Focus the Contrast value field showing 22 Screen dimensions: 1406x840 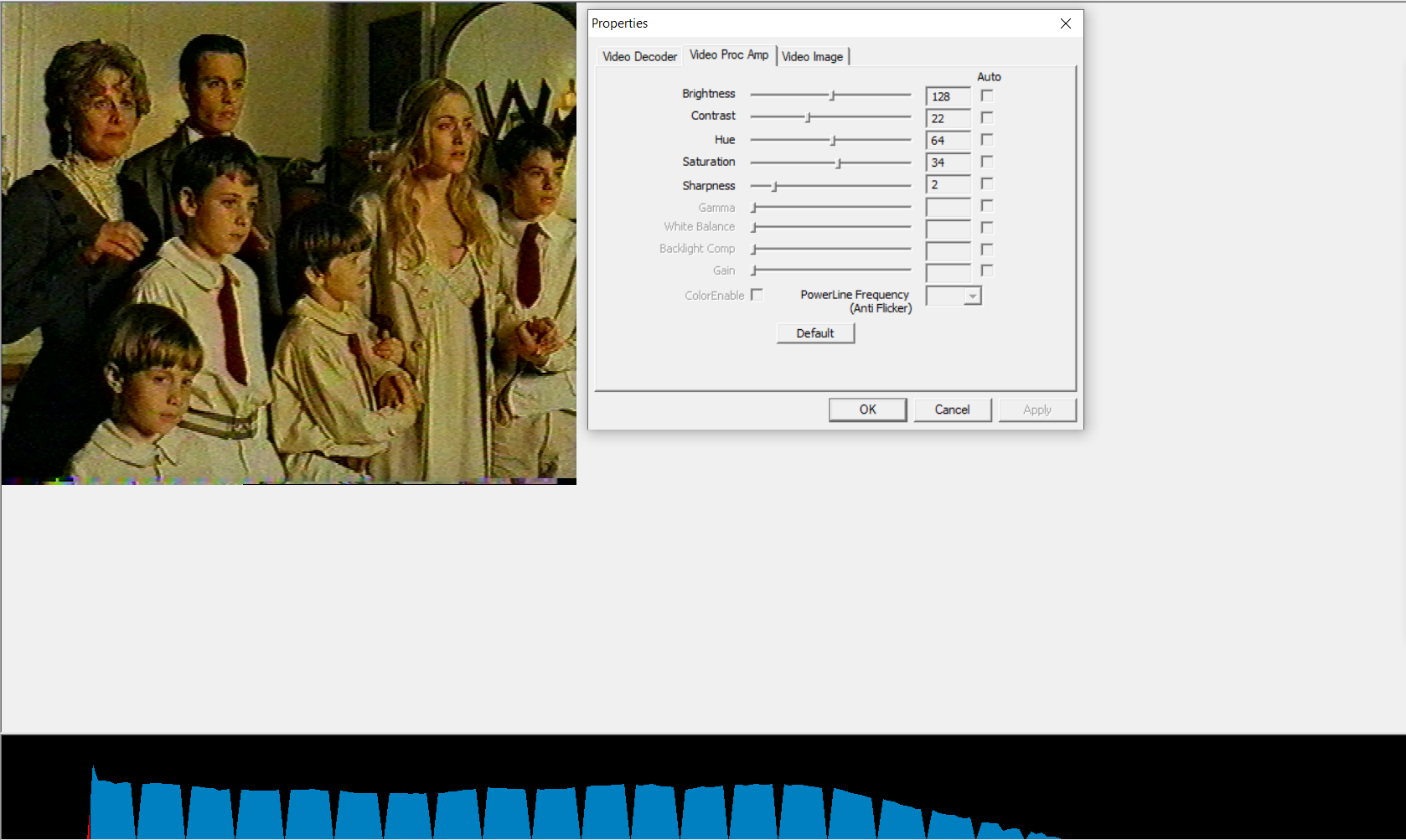click(x=949, y=118)
